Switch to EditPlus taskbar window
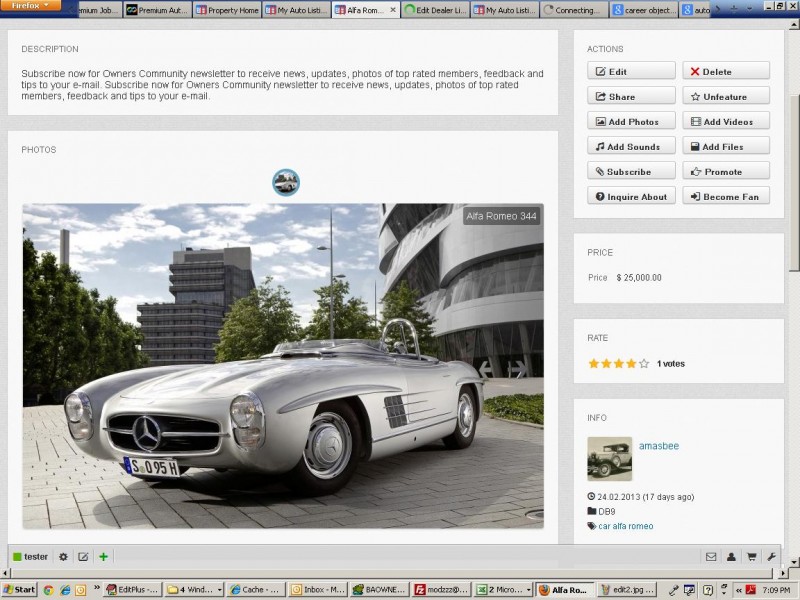The width and height of the screenshot is (800, 600). [x=133, y=590]
